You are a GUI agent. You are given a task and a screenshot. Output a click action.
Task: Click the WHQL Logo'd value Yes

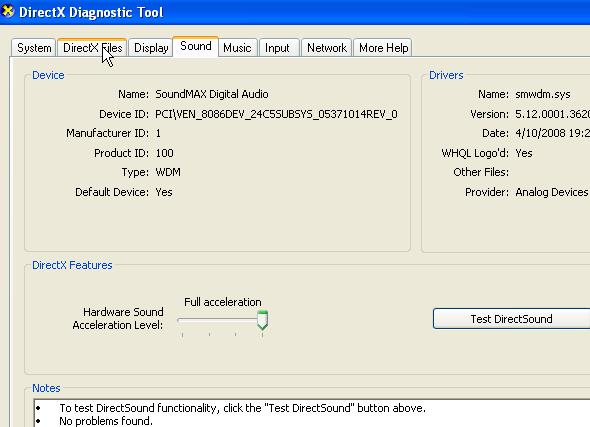pyautogui.click(x=524, y=153)
